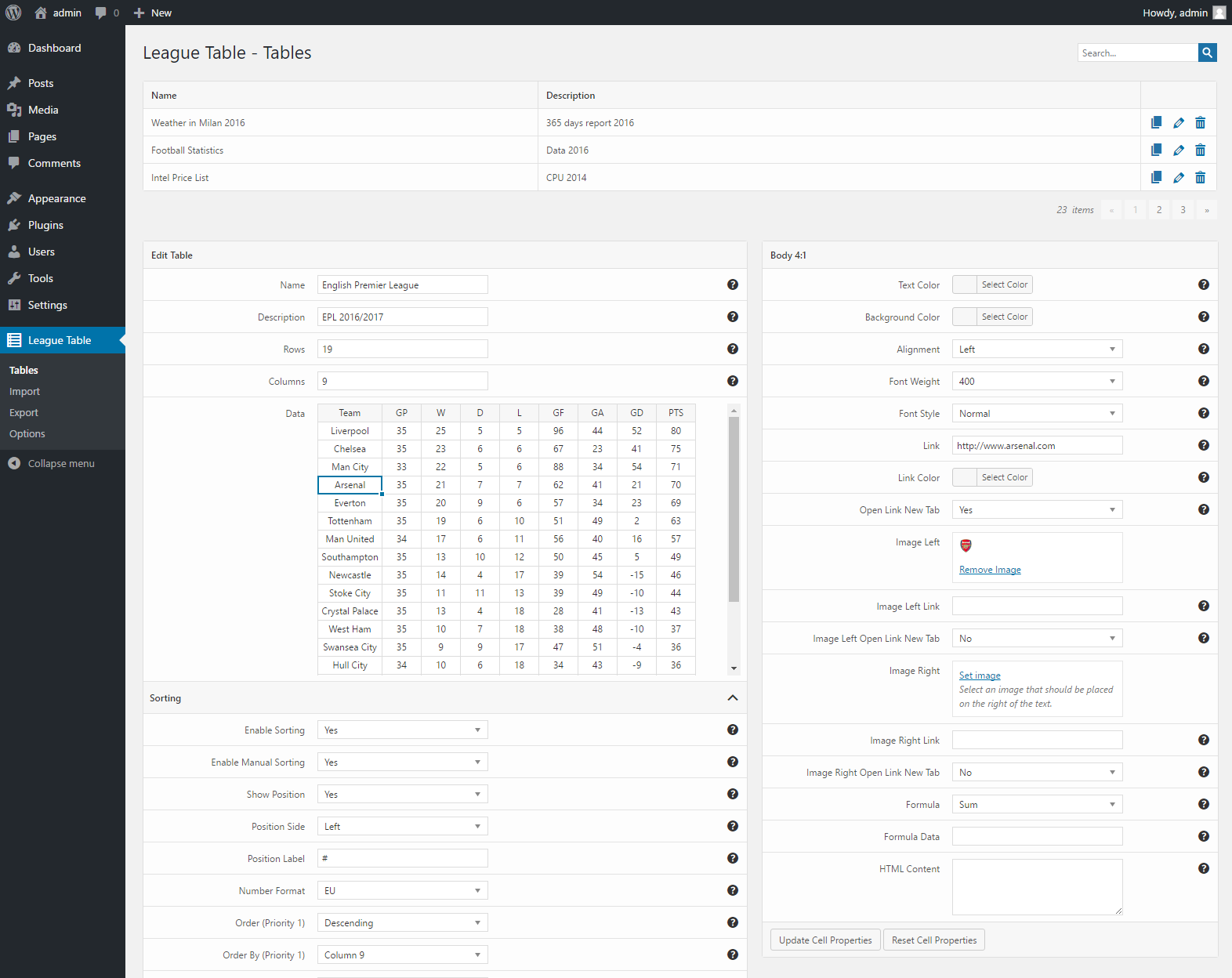Collapse the Sorting section
The image size is (1232, 978).
[732, 697]
